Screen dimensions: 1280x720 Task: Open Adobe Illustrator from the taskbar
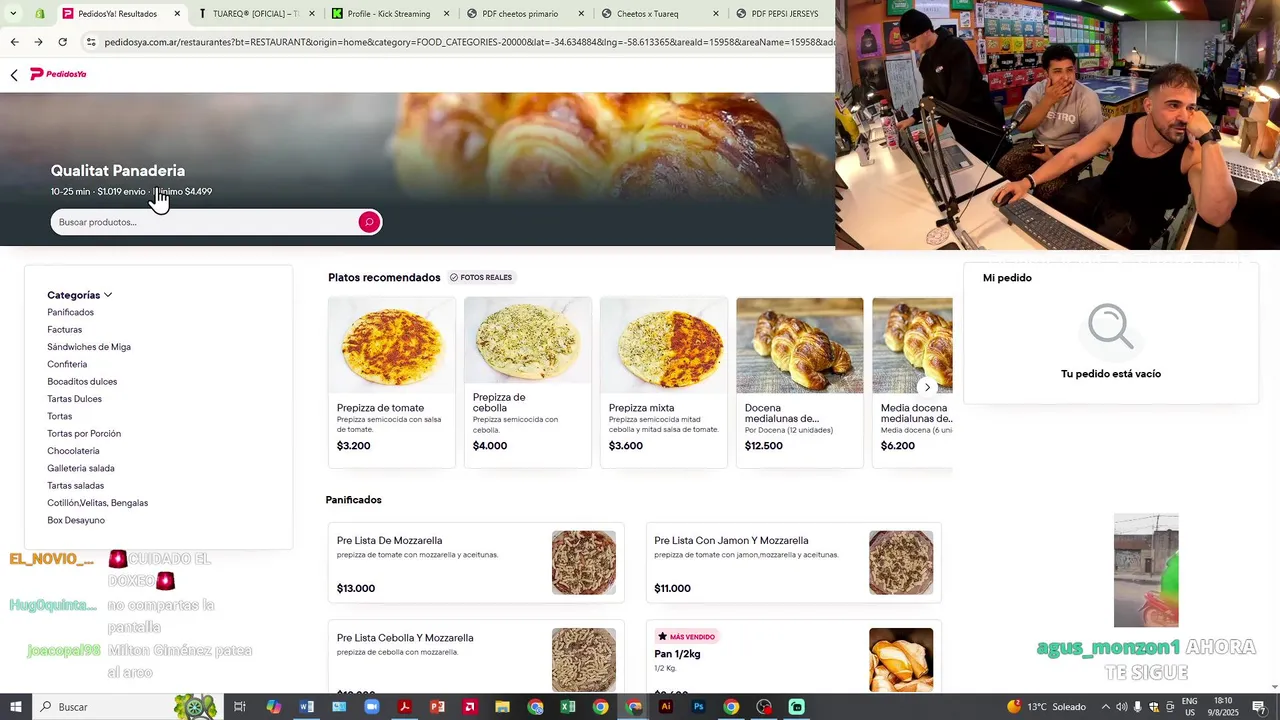(x=666, y=707)
